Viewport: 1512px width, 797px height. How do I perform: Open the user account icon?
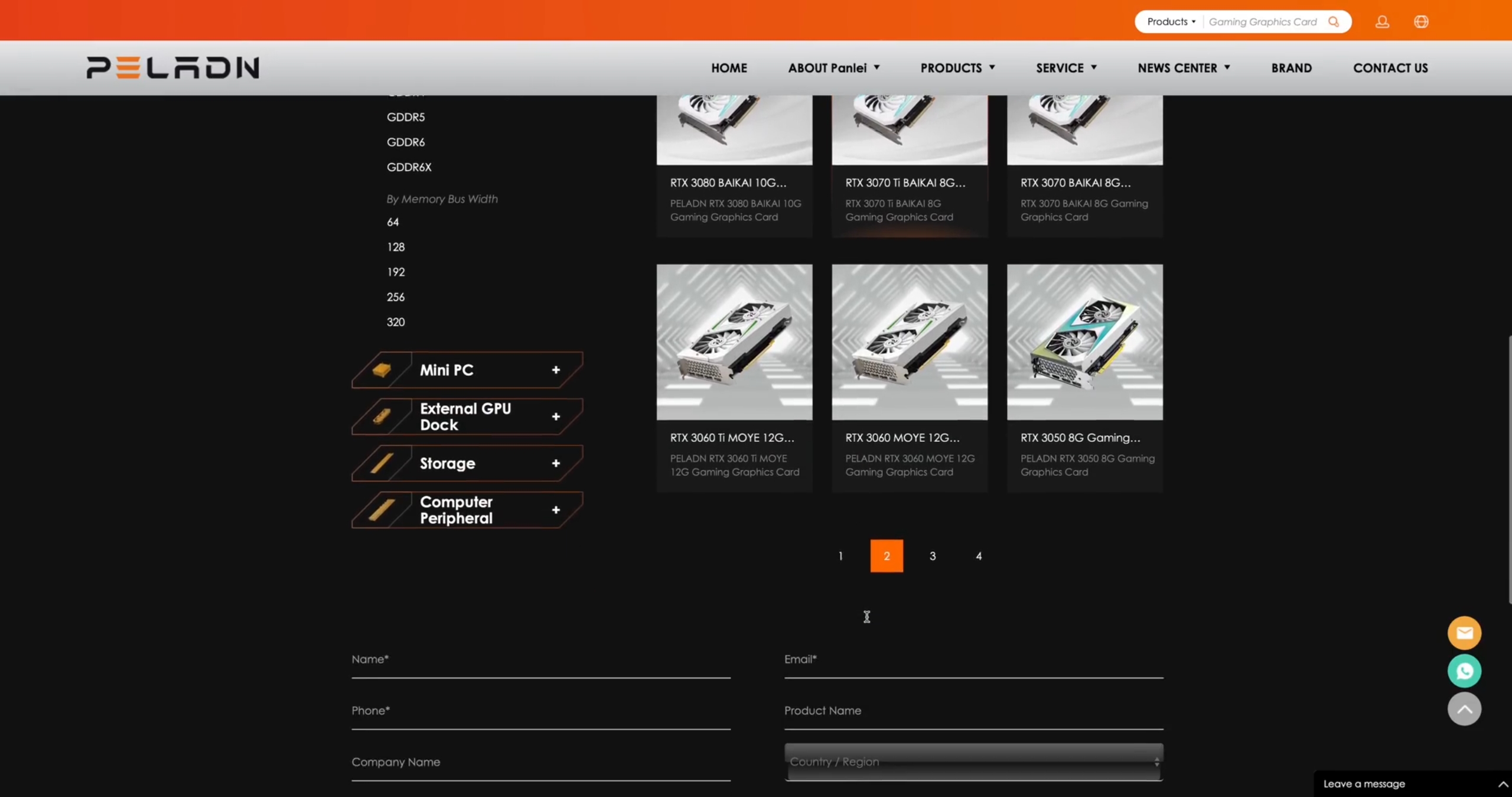pyautogui.click(x=1382, y=22)
